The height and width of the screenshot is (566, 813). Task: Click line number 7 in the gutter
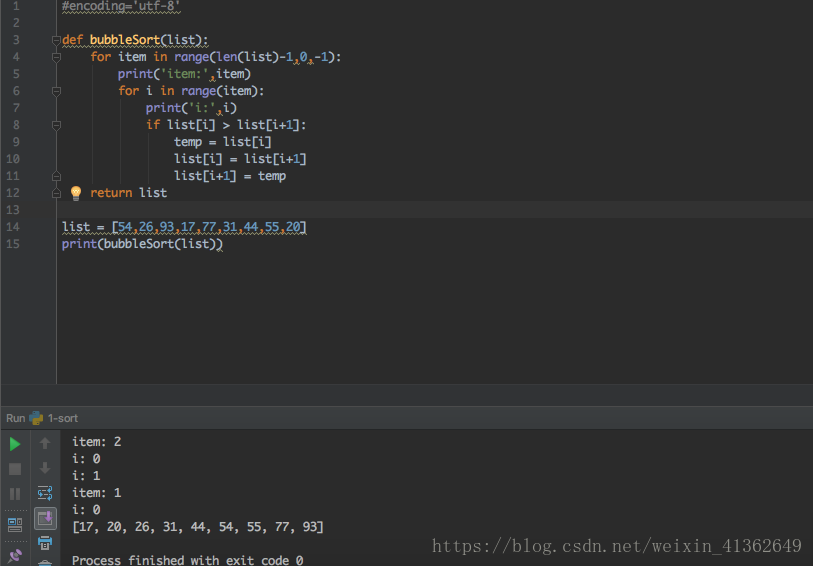[16, 108]
